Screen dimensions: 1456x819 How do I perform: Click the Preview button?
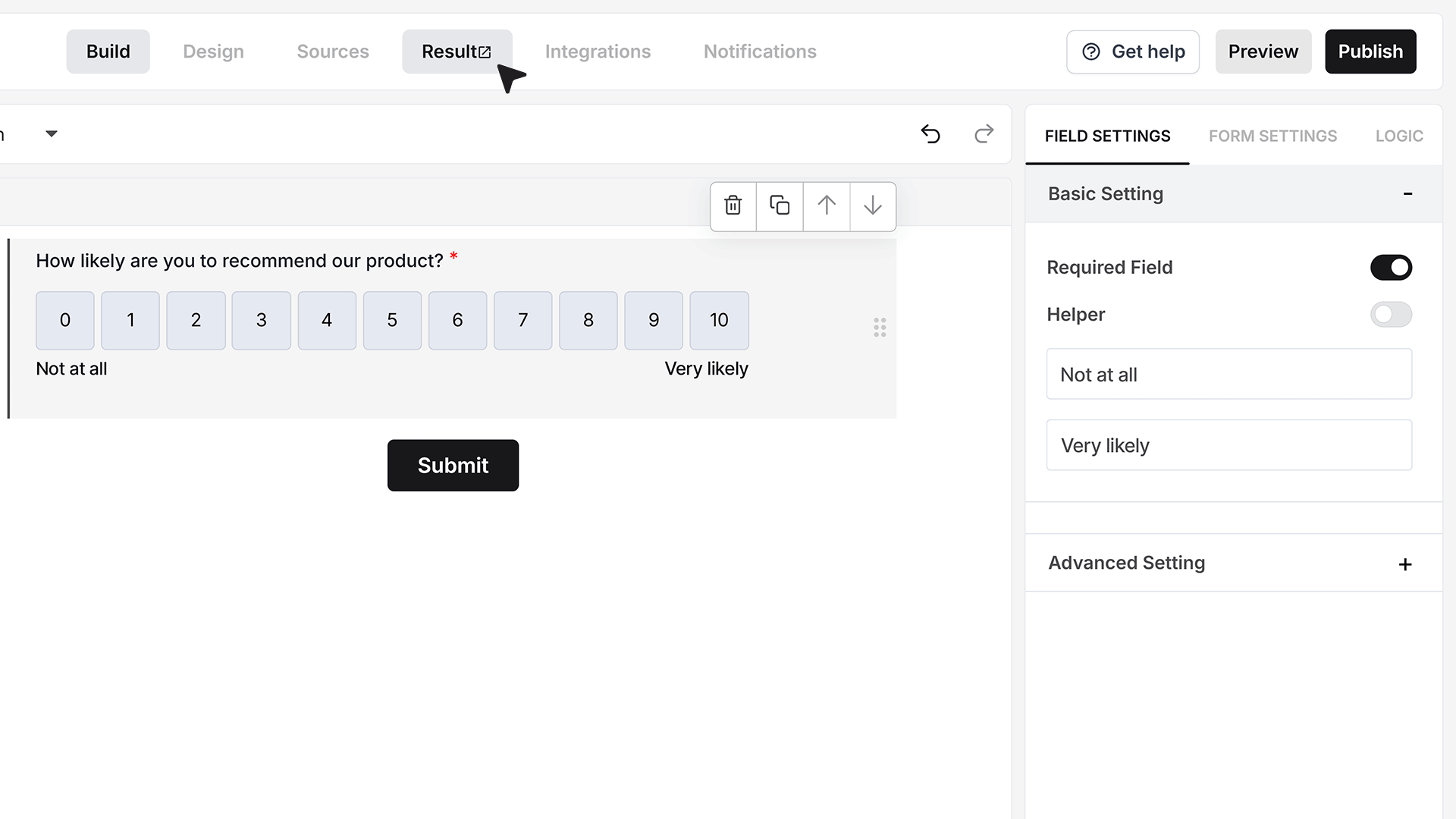tap(1263, 52)
